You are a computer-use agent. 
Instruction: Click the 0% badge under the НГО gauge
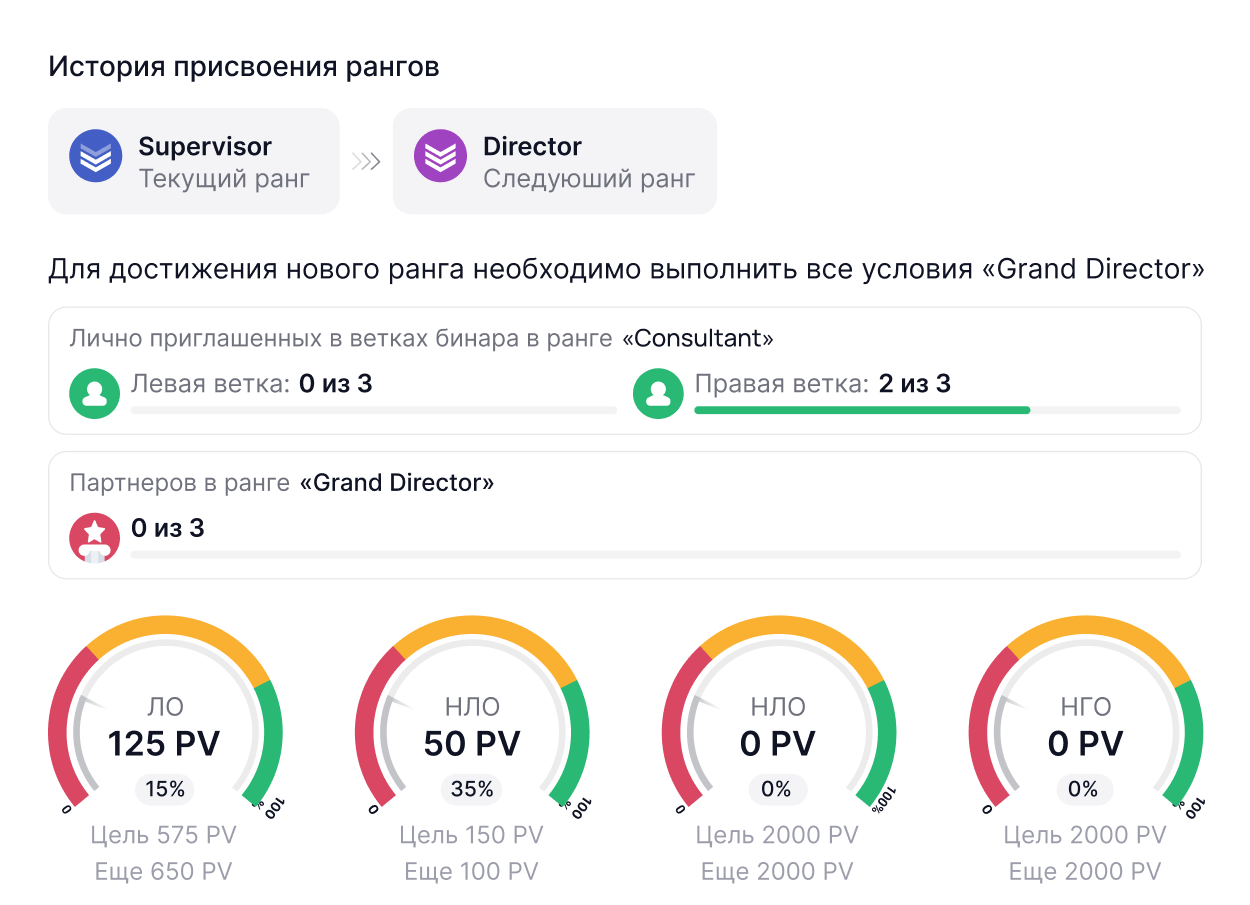[1085, 789]
